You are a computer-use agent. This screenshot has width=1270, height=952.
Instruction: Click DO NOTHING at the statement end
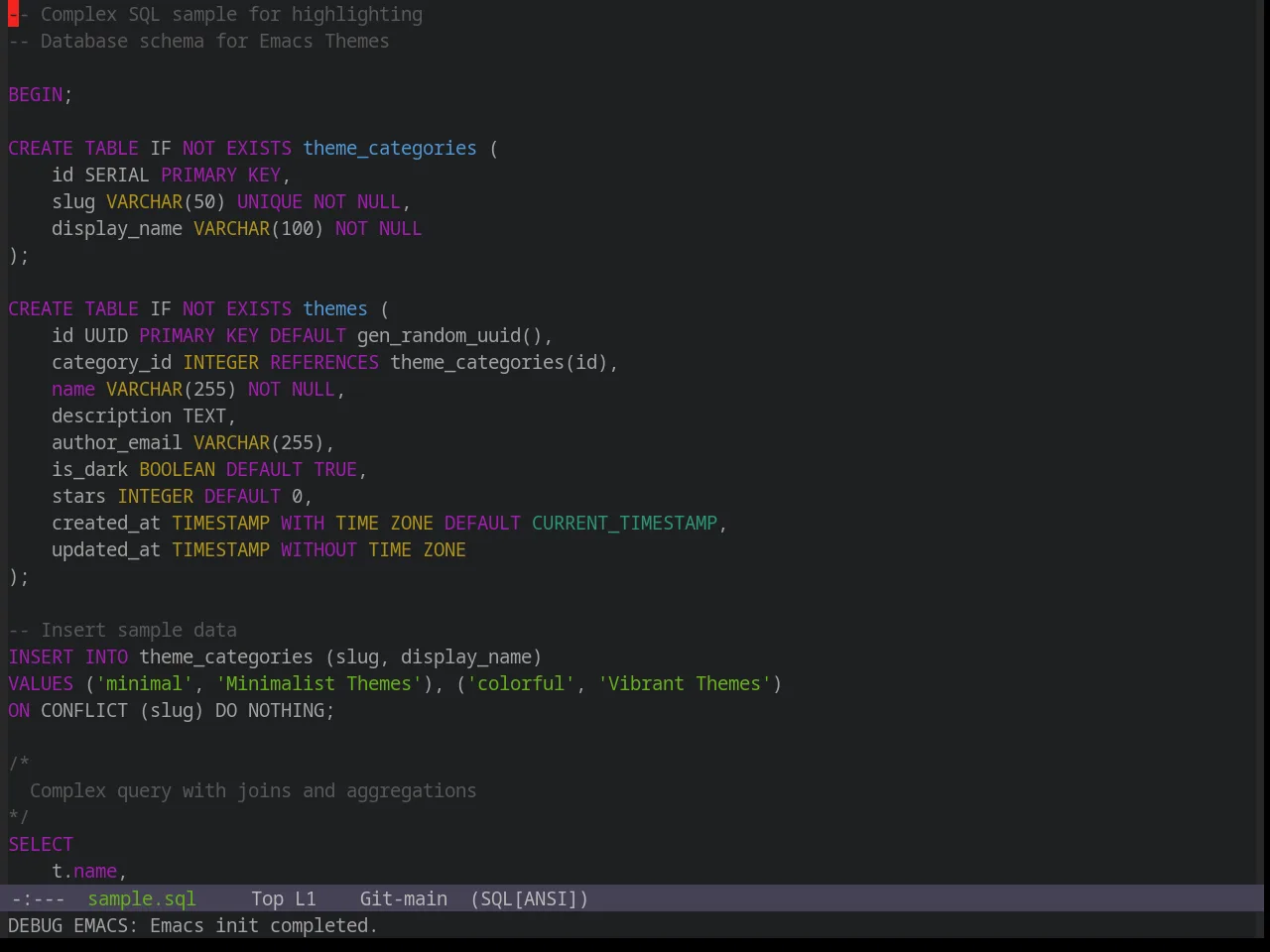[270, 710]
